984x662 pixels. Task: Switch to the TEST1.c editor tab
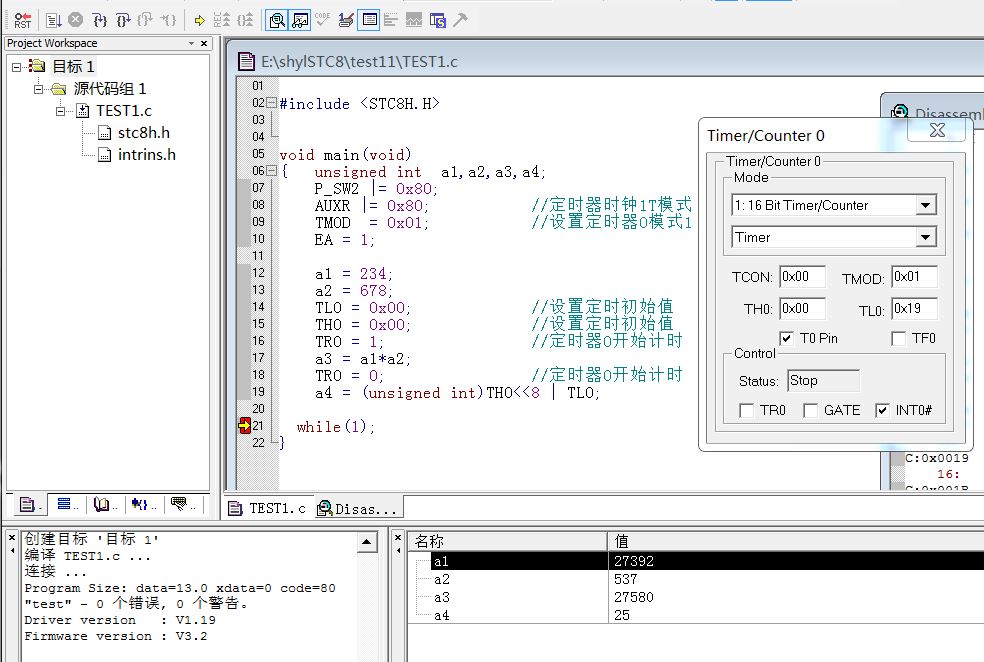[x=267, y=508]
